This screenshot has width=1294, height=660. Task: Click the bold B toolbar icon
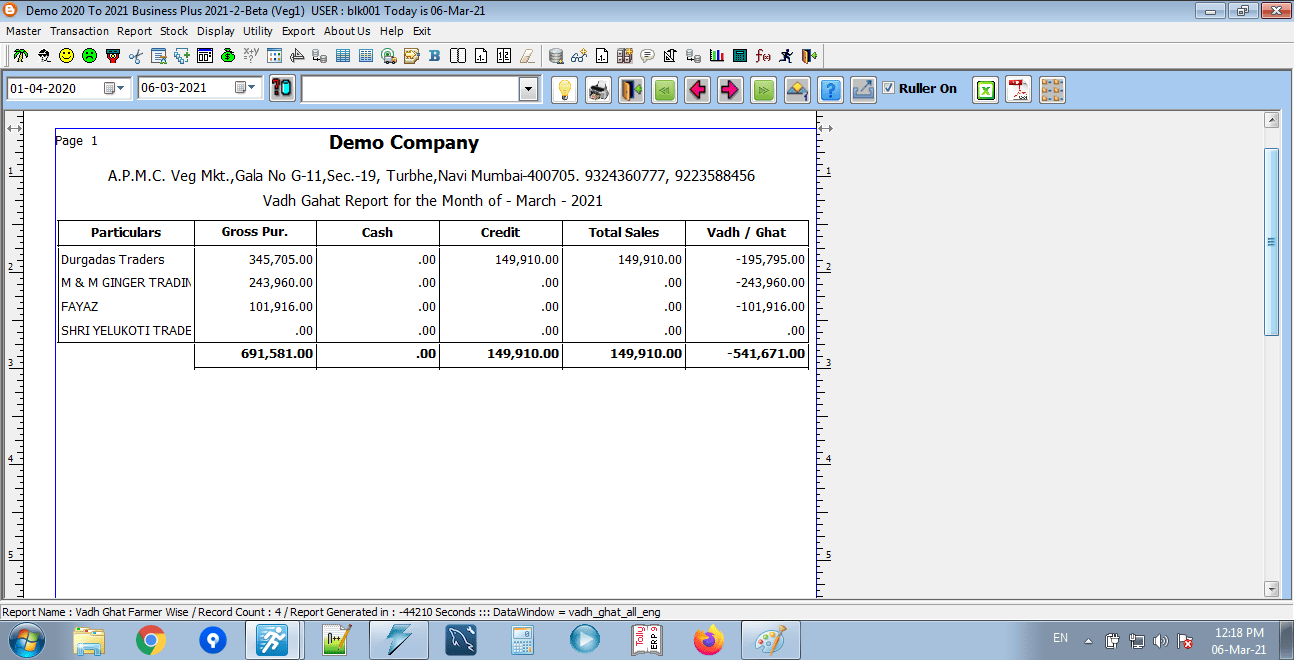434,56
